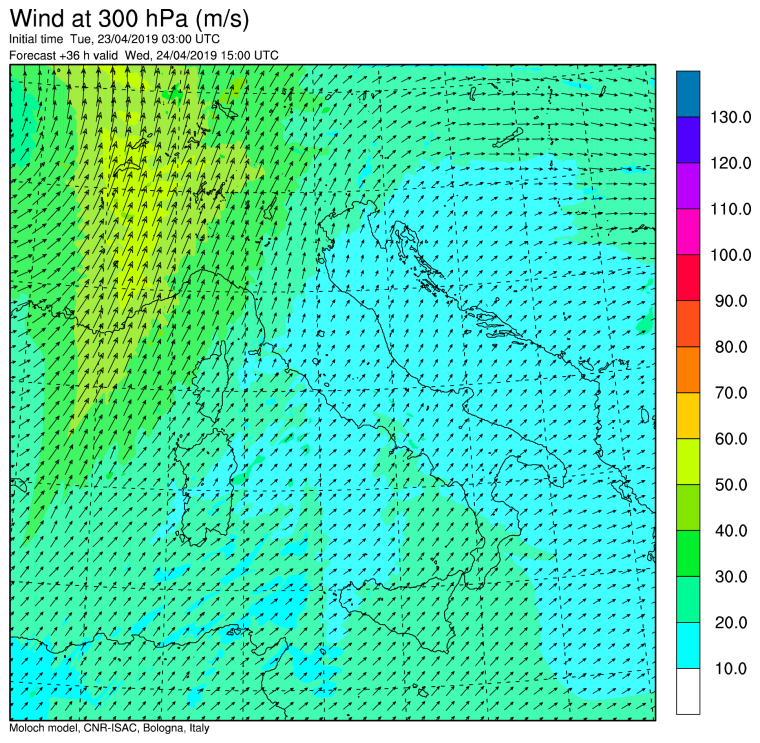Pick the lime green swatch between 40 and 50
Screen dimensions: 760x743
click(688, 507)
